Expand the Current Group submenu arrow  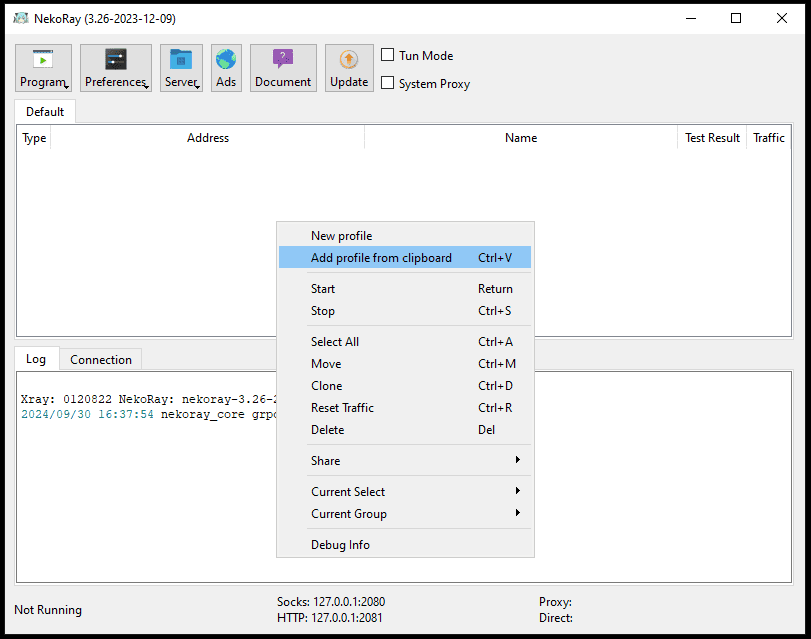(517, 513)
